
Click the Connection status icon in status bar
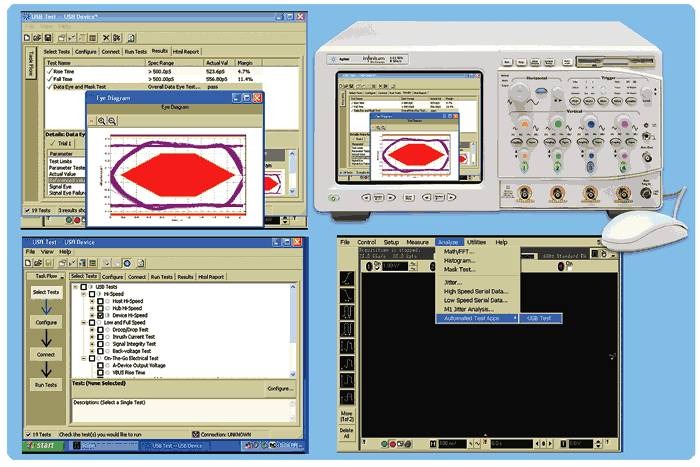click(196, 434)
